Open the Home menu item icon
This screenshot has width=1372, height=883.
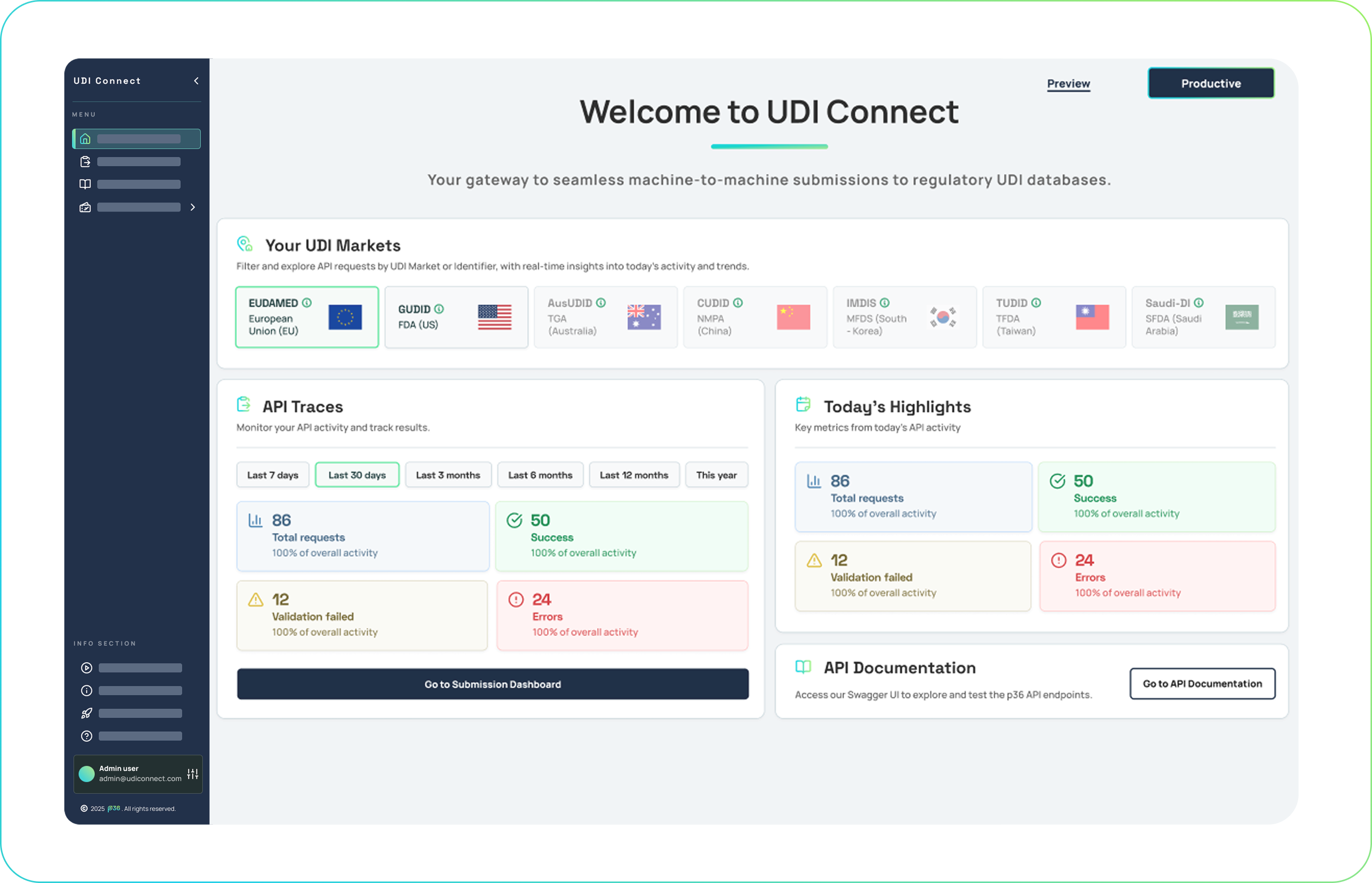coord(85,139)
